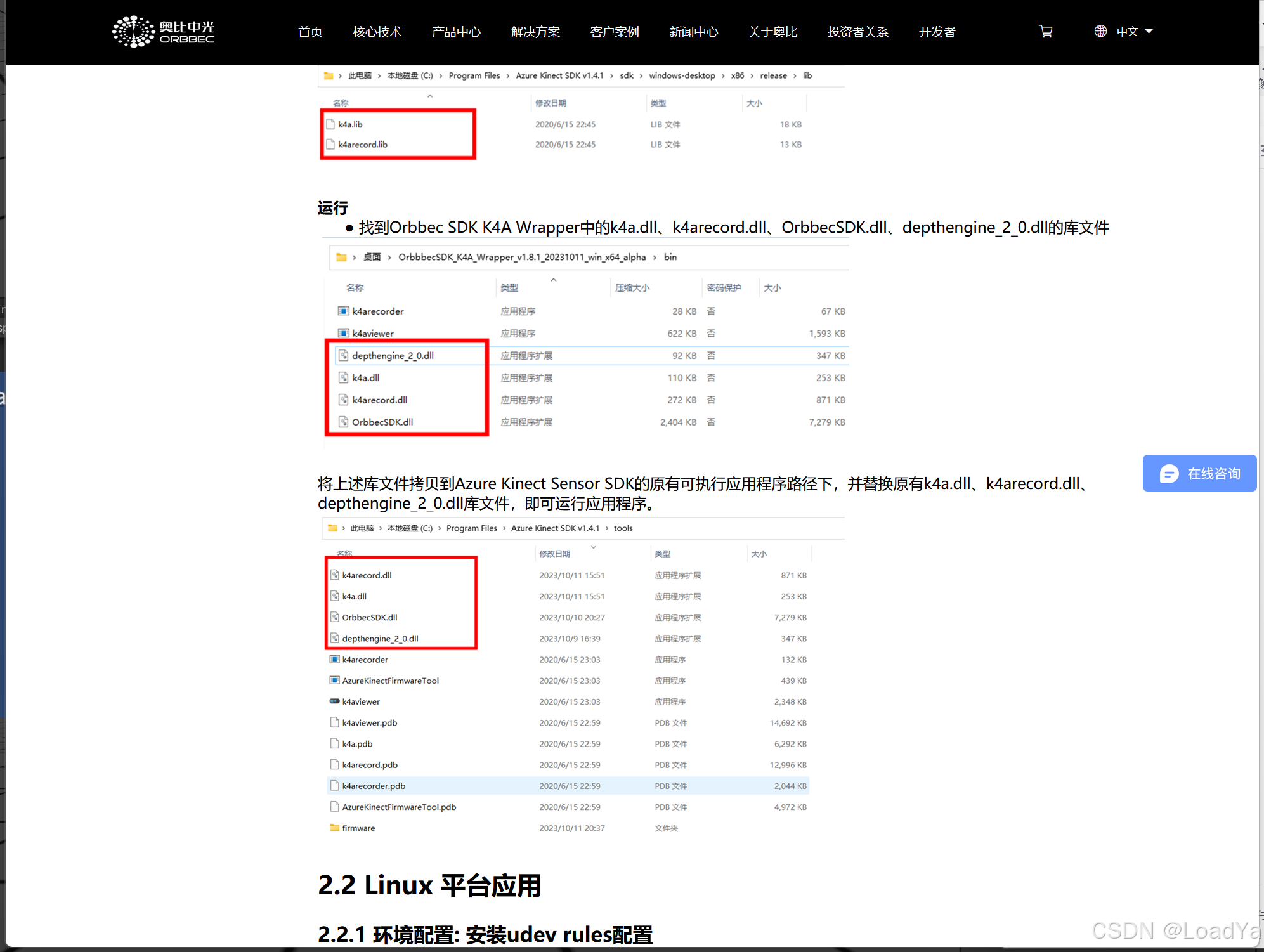Viewport: 1264px width, 952px height.
Task: Go to 首页 home page
Action: [x=310, y=32]
